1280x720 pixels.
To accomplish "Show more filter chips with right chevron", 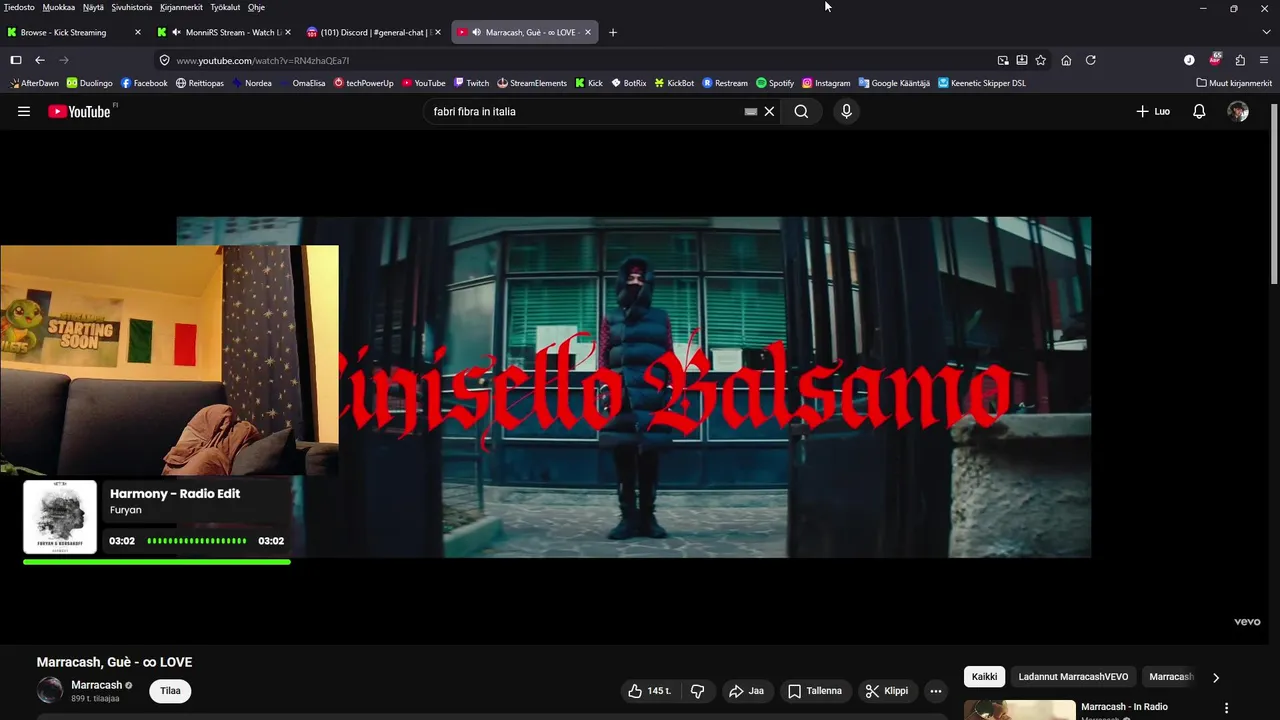I will (1216, 677).
